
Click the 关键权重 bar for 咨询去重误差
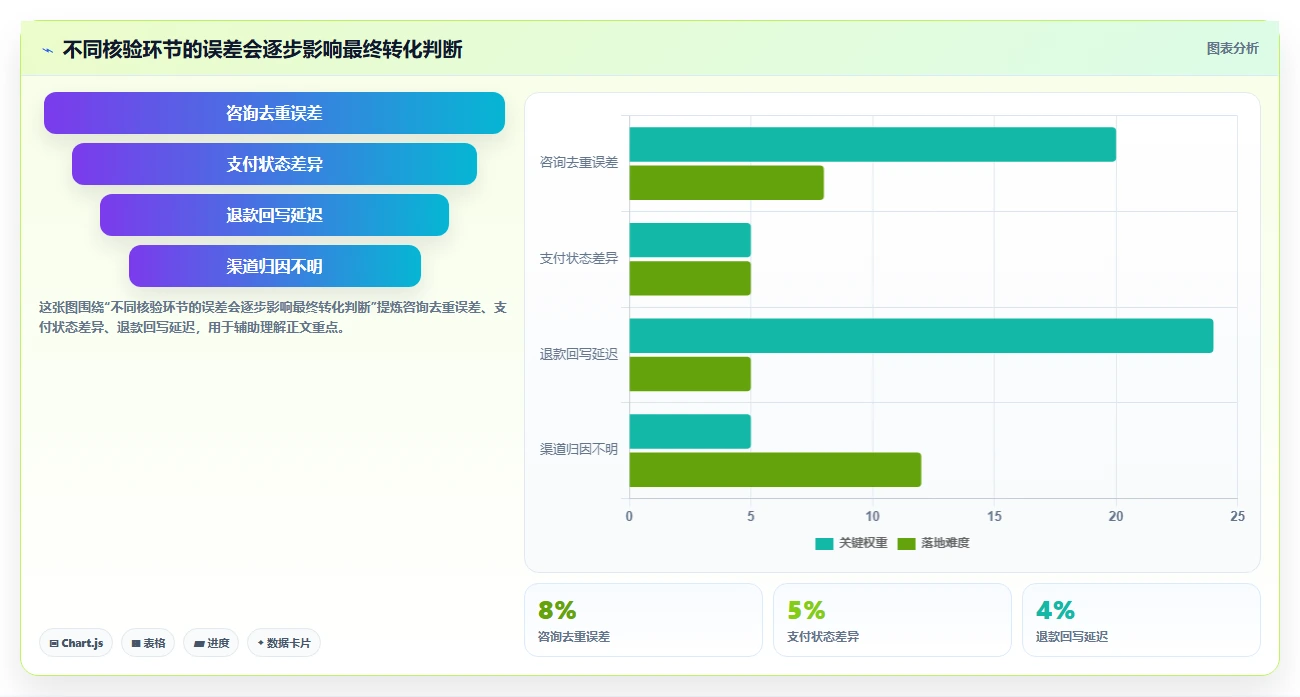tap(872, 145)
